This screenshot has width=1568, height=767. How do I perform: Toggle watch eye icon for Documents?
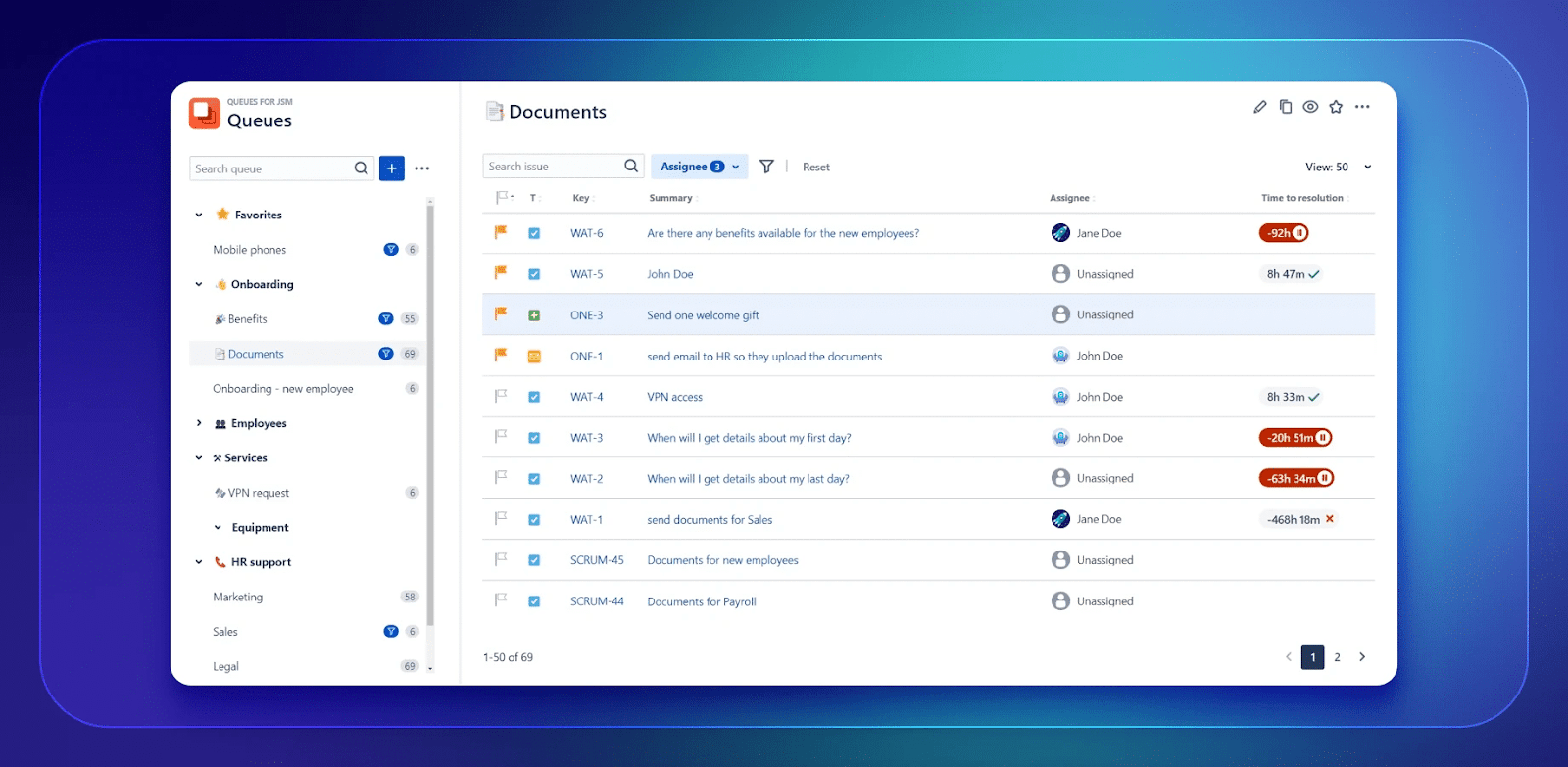1310,107
